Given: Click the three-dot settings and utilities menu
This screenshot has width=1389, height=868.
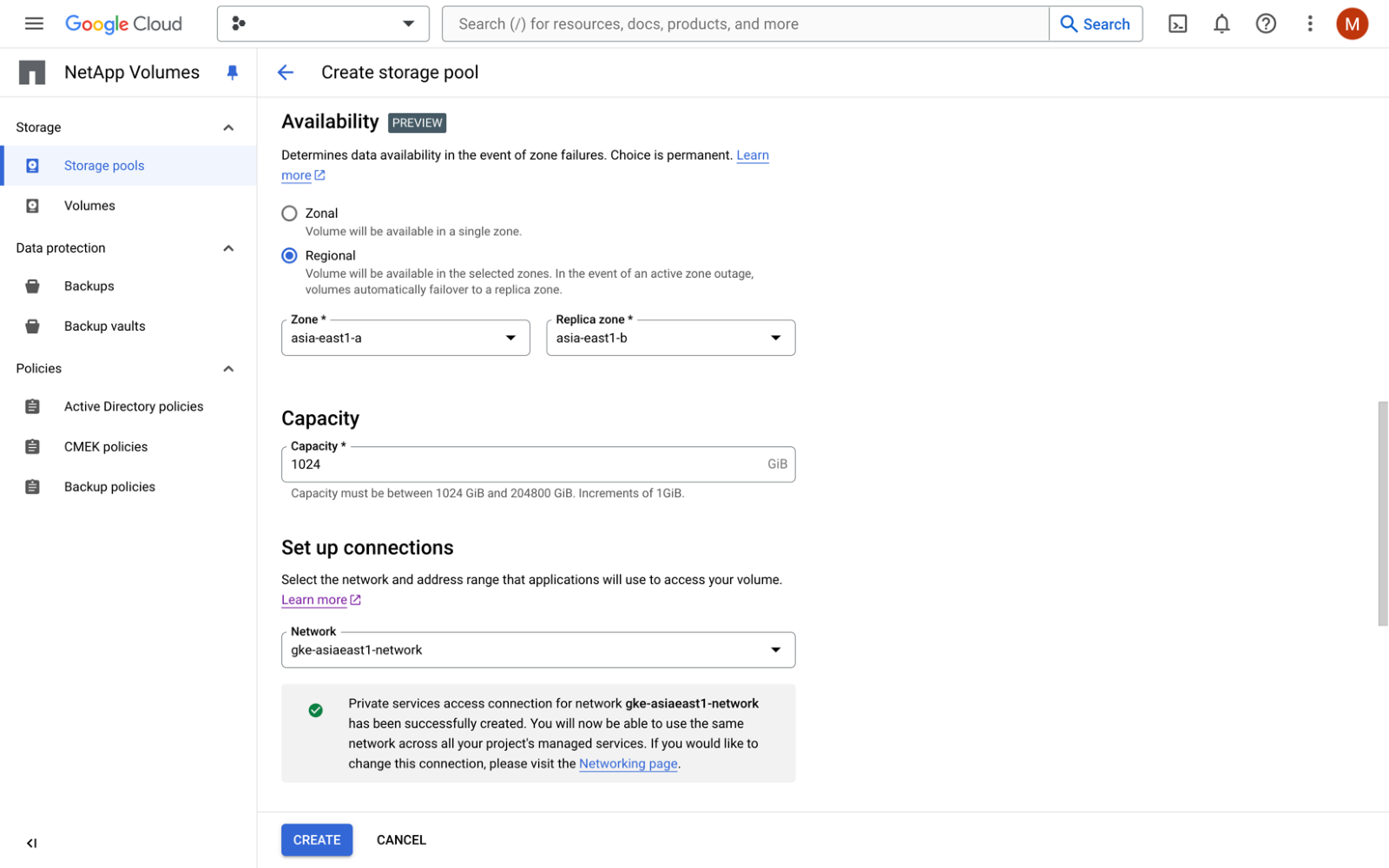Looking at the screenshot, I should pyautogui.click(x=1310, y=23).
